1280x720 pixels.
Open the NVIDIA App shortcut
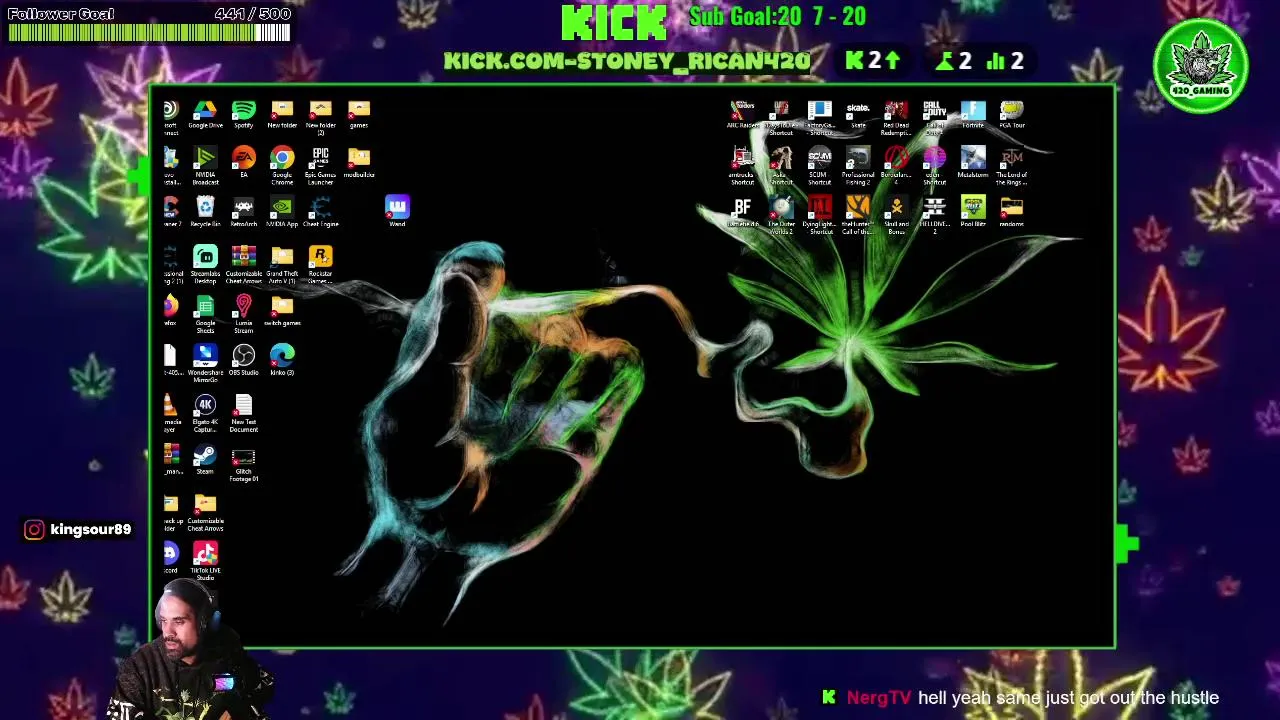click(282, 212)
